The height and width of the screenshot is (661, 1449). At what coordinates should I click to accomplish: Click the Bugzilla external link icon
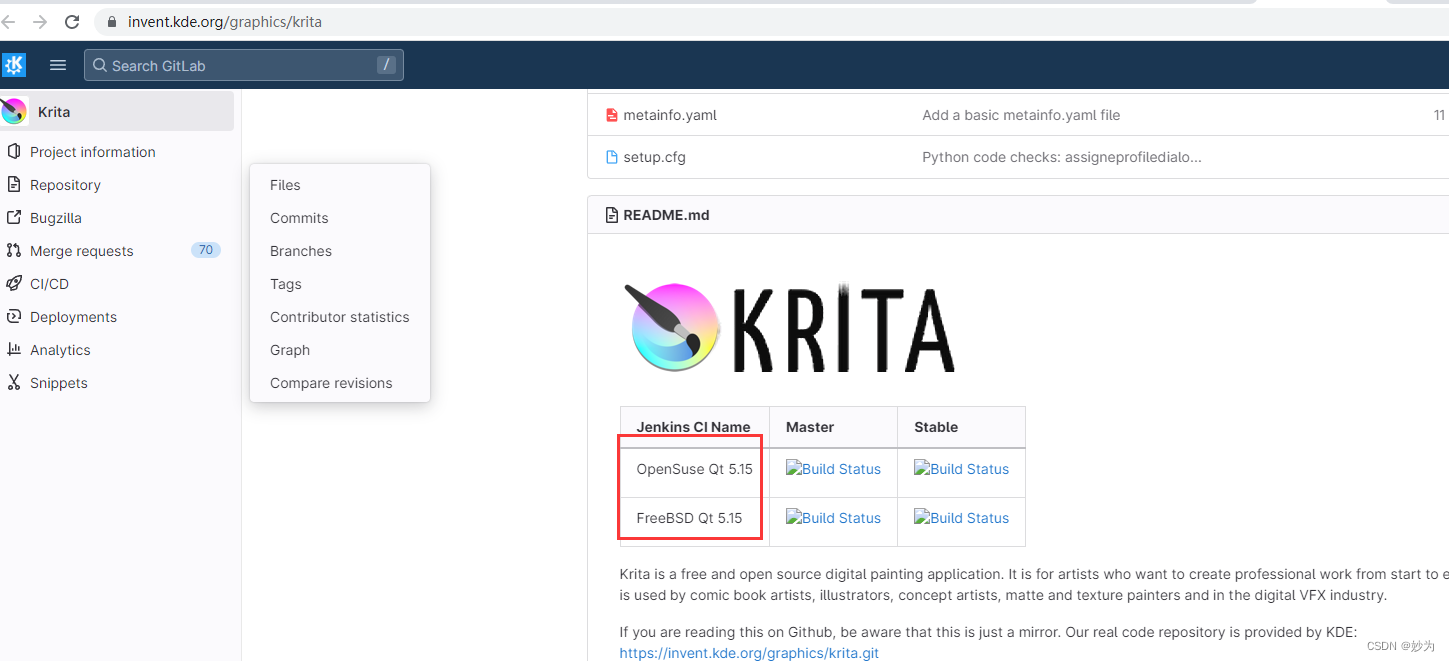pyautogui.click(x=13, y=218)
